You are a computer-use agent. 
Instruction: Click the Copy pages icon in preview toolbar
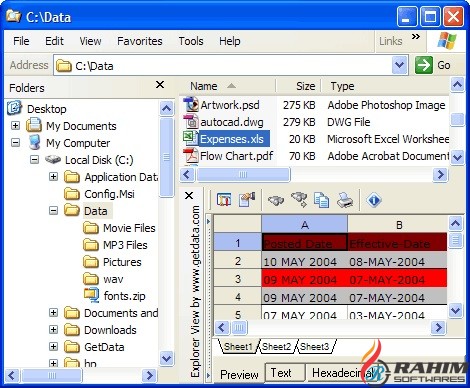(x=321, y=200)
